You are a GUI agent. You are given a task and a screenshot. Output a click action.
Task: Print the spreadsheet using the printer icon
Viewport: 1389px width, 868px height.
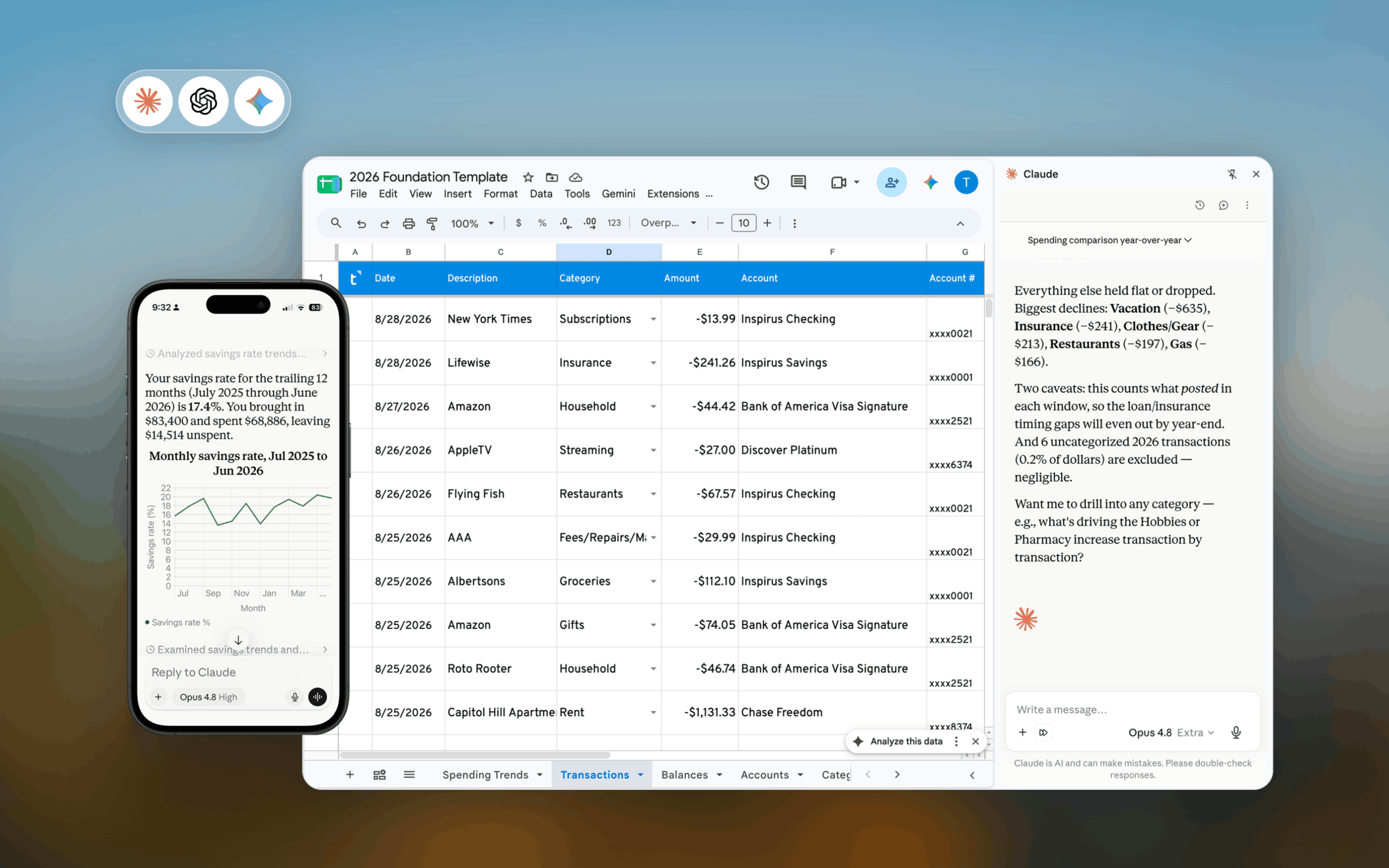point(408,224)
